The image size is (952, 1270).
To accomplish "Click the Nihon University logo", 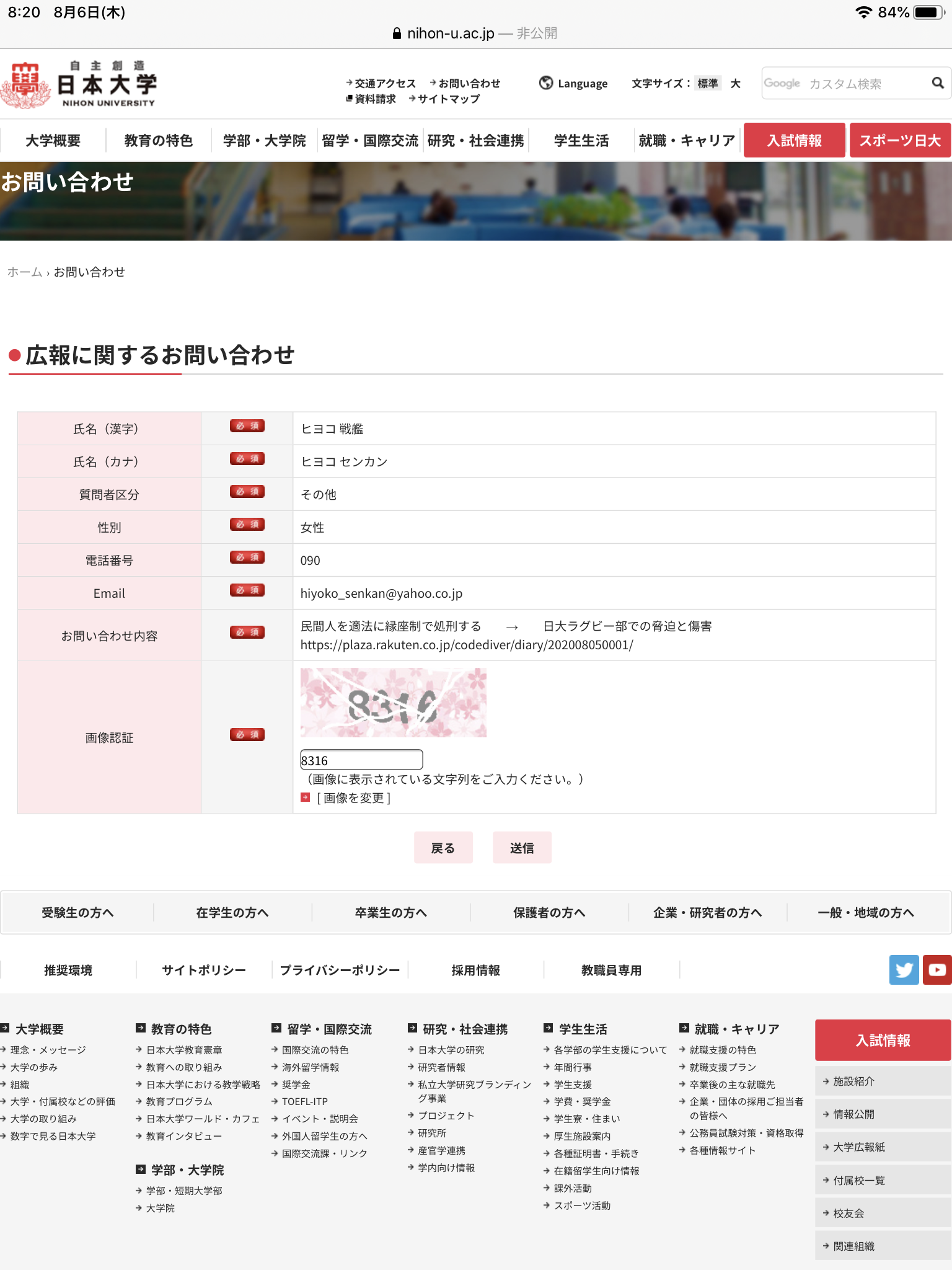I will 79,84.
